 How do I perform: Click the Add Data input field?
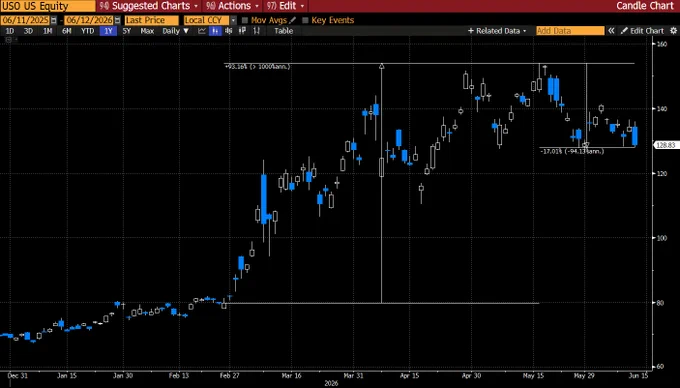(570, 31)
